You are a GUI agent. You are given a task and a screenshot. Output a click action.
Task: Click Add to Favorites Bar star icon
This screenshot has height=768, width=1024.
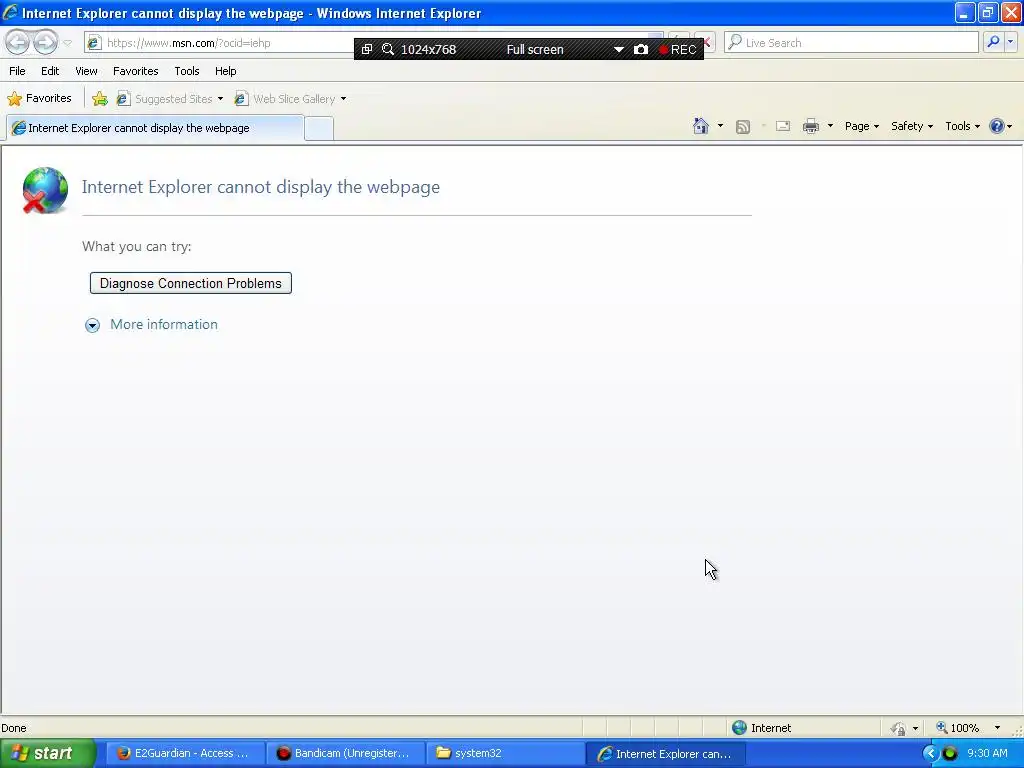[100, 99]
